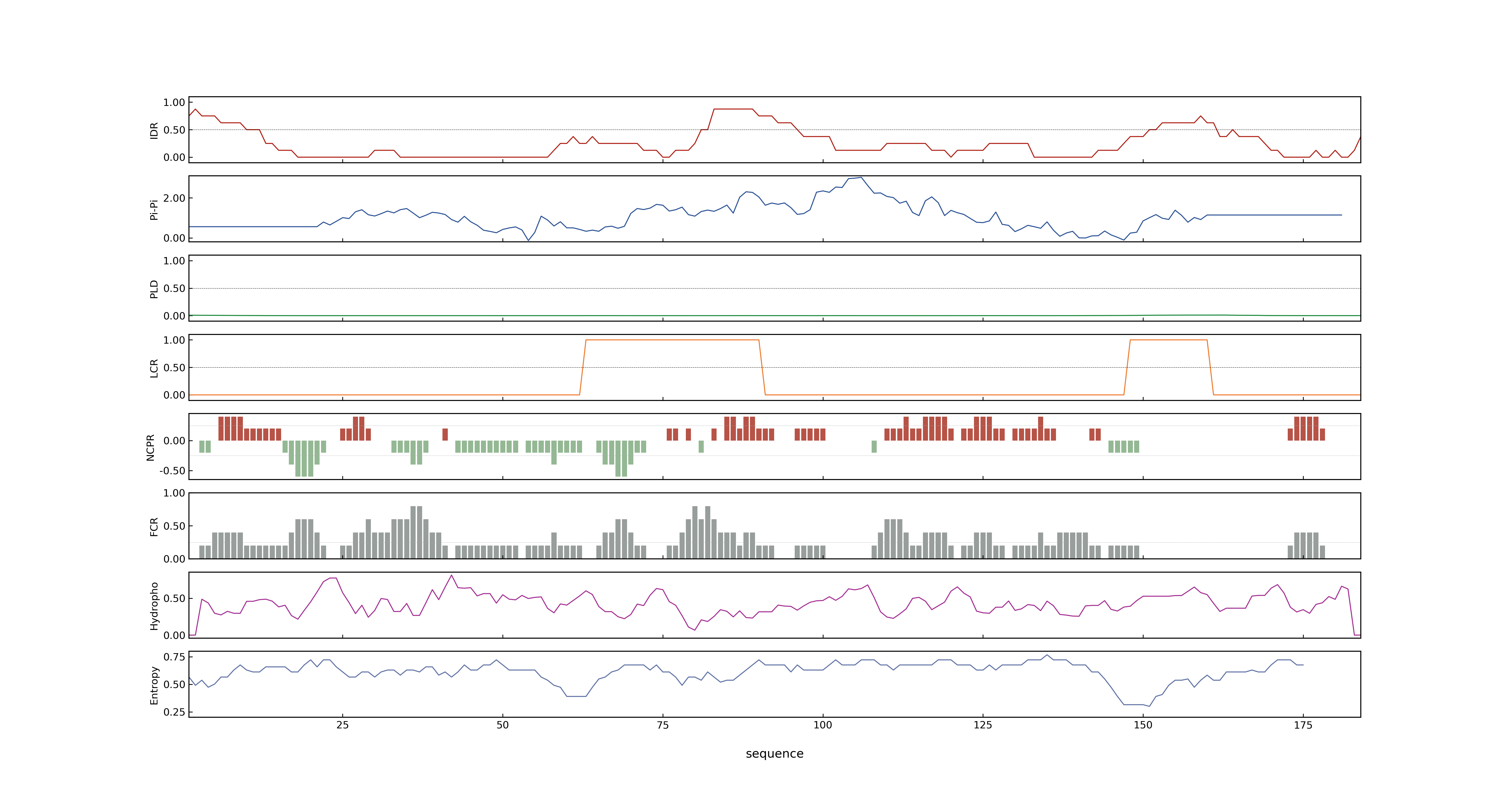Screen dimensions: 1512x806
Task: Click the FCR y-axis label
Action: [154, 527]
